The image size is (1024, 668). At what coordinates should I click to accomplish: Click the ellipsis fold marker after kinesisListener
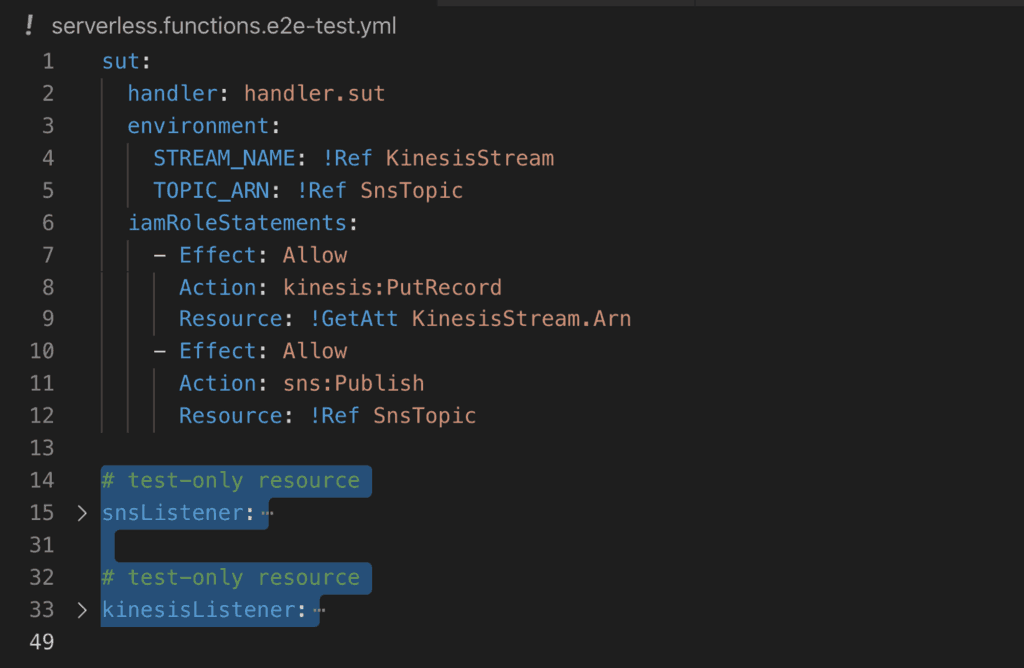(x=318, y=610)
